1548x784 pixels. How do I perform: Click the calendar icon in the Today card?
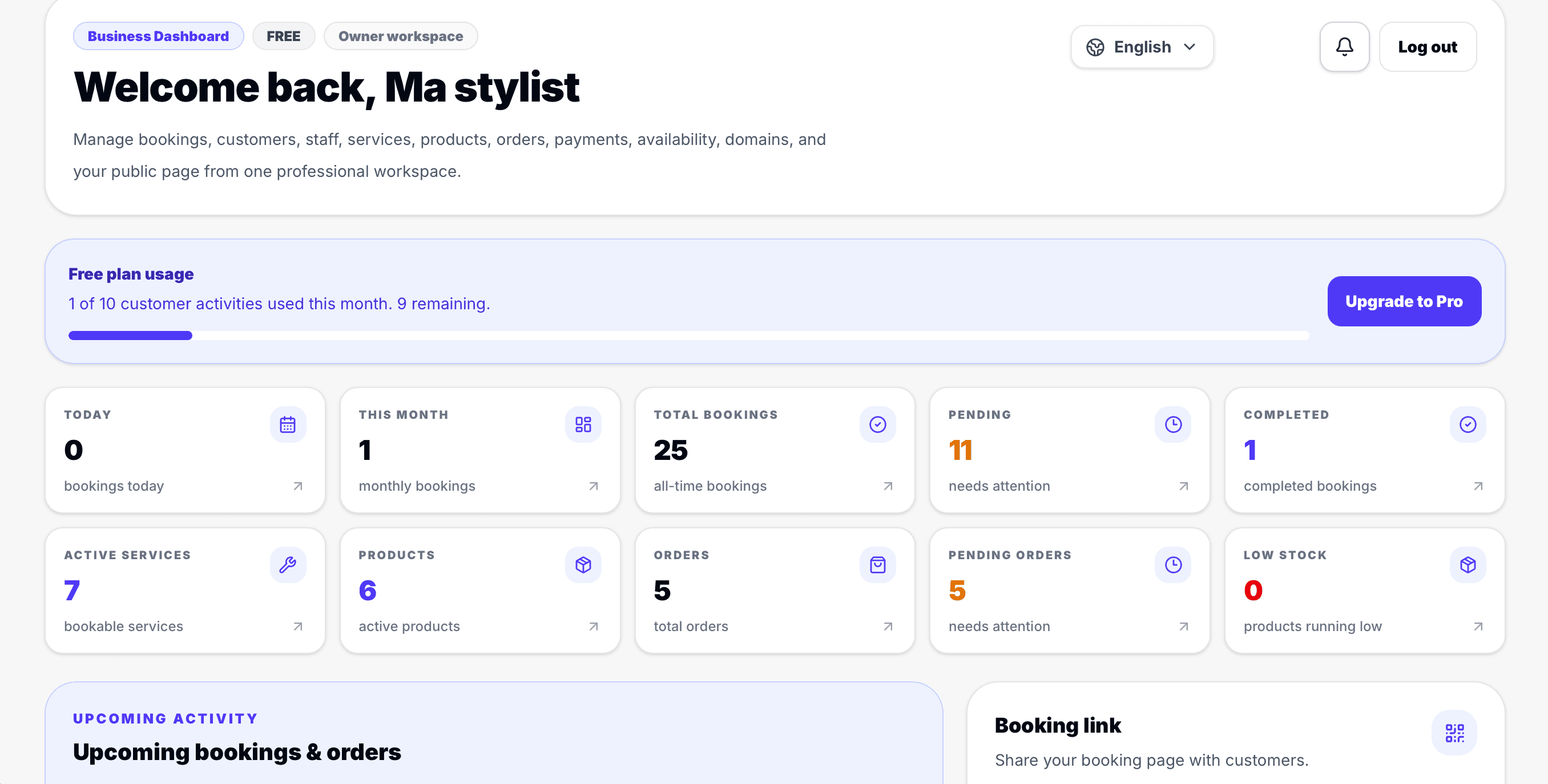tap(288, 425)
